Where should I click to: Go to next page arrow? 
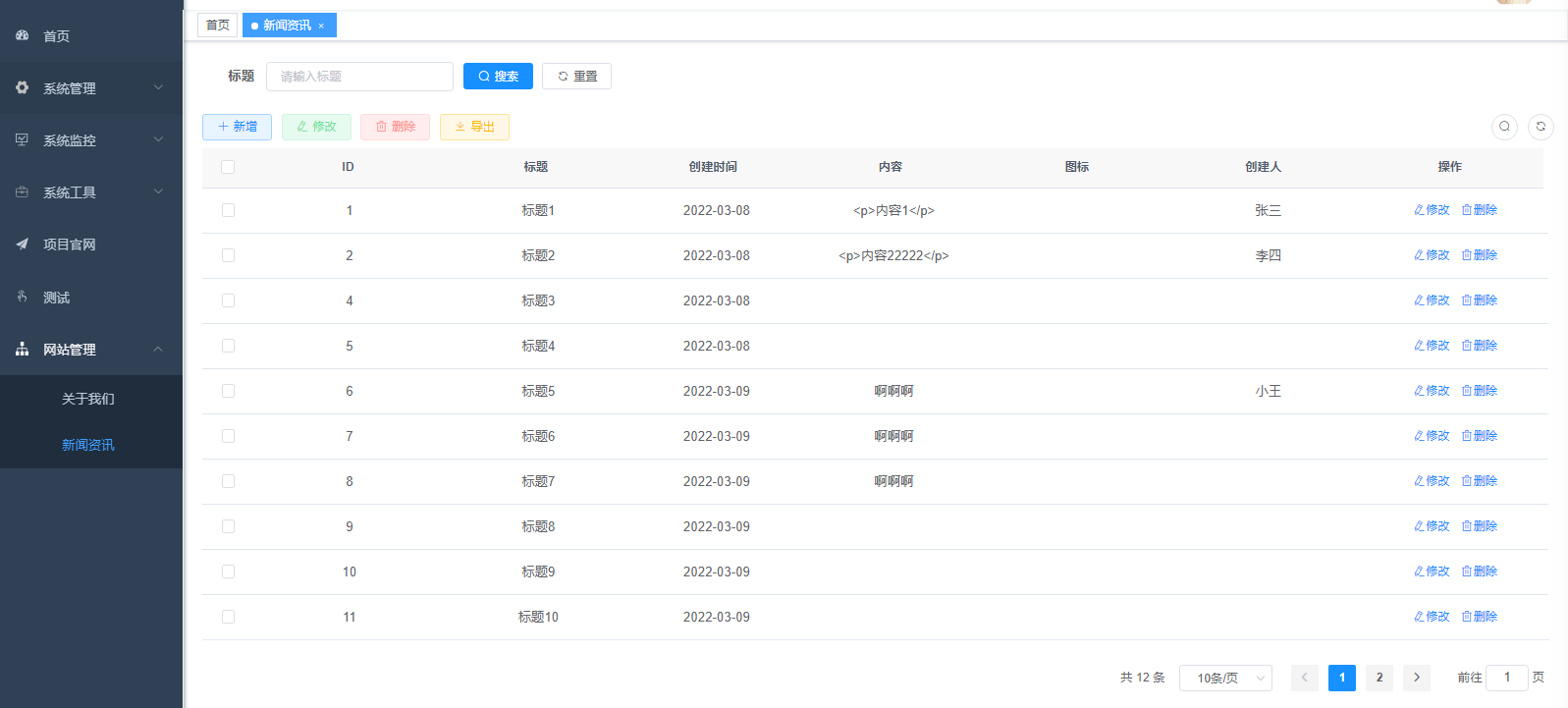[x=1417, y=678]
